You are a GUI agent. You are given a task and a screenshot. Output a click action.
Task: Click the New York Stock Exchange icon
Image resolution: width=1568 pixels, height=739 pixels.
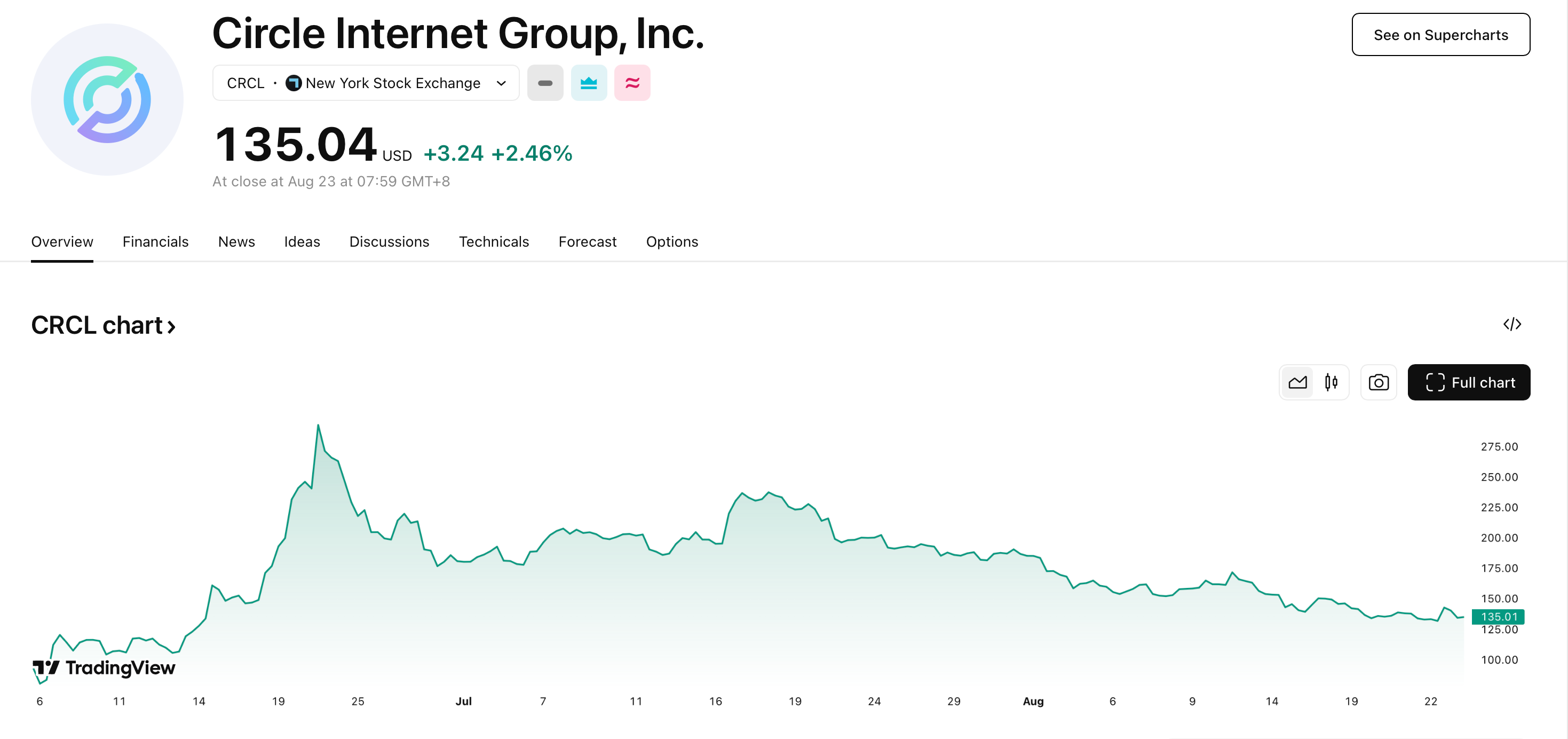click(x=294, y=83)
